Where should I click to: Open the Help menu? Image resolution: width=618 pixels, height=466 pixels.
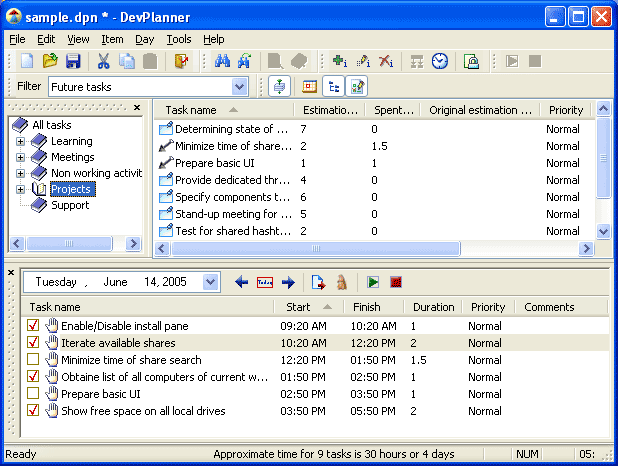[214, 39]
